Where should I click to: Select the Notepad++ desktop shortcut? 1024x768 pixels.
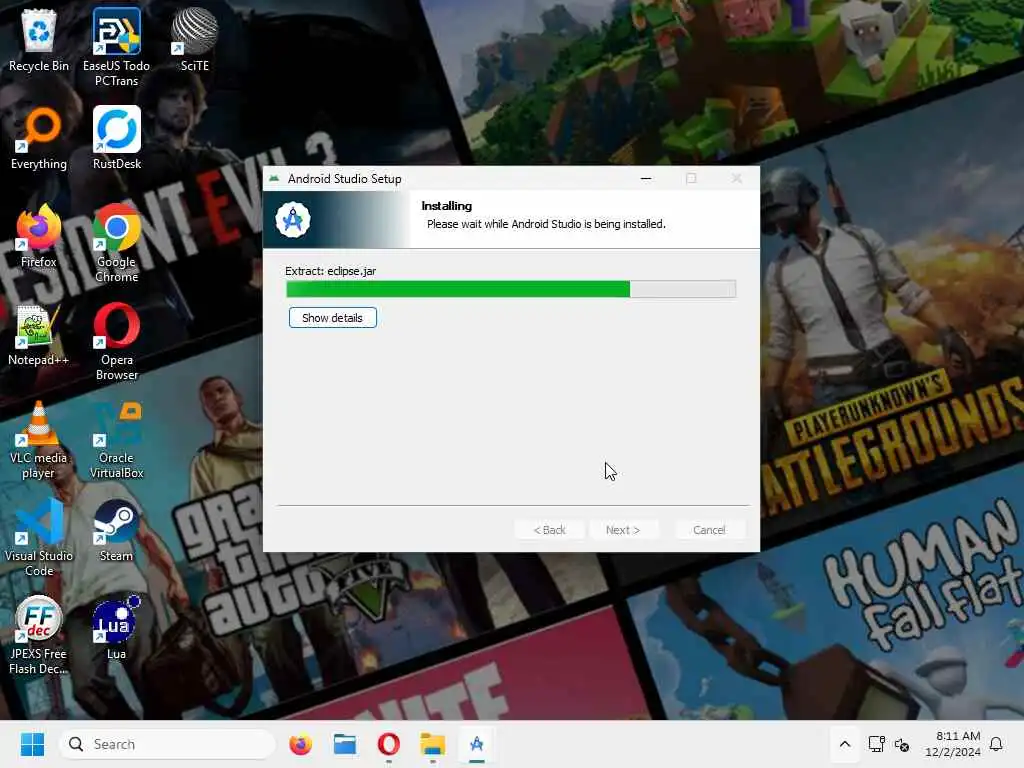(x=39, y=334)
